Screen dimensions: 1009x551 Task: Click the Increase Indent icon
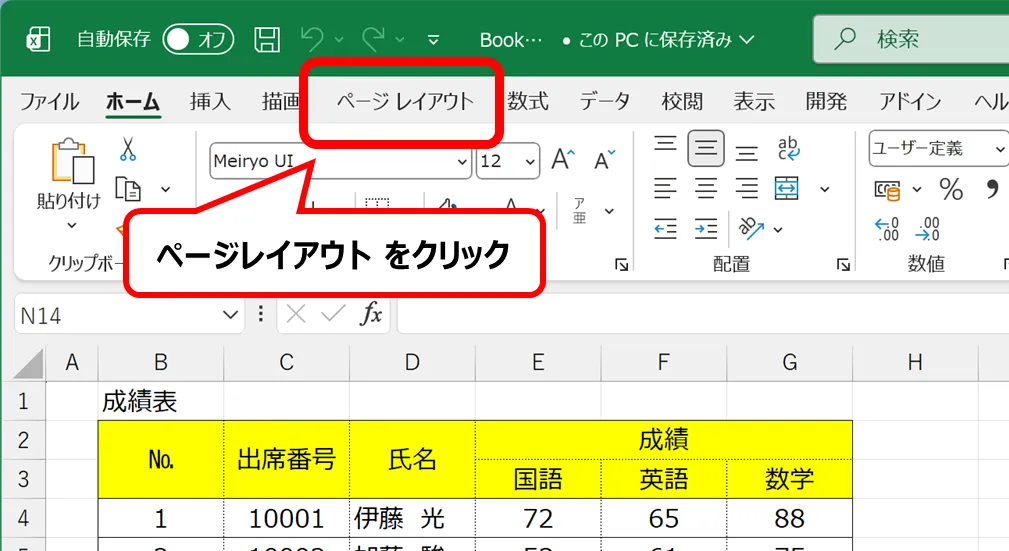(x=706, y=228)
